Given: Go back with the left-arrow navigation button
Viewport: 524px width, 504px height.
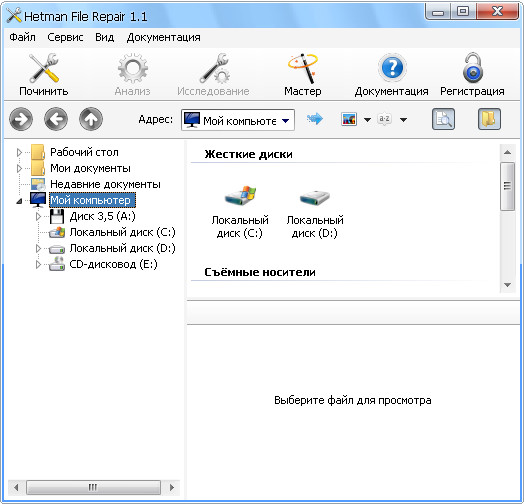Looking at the screenshot, I should tap(56, 119).
